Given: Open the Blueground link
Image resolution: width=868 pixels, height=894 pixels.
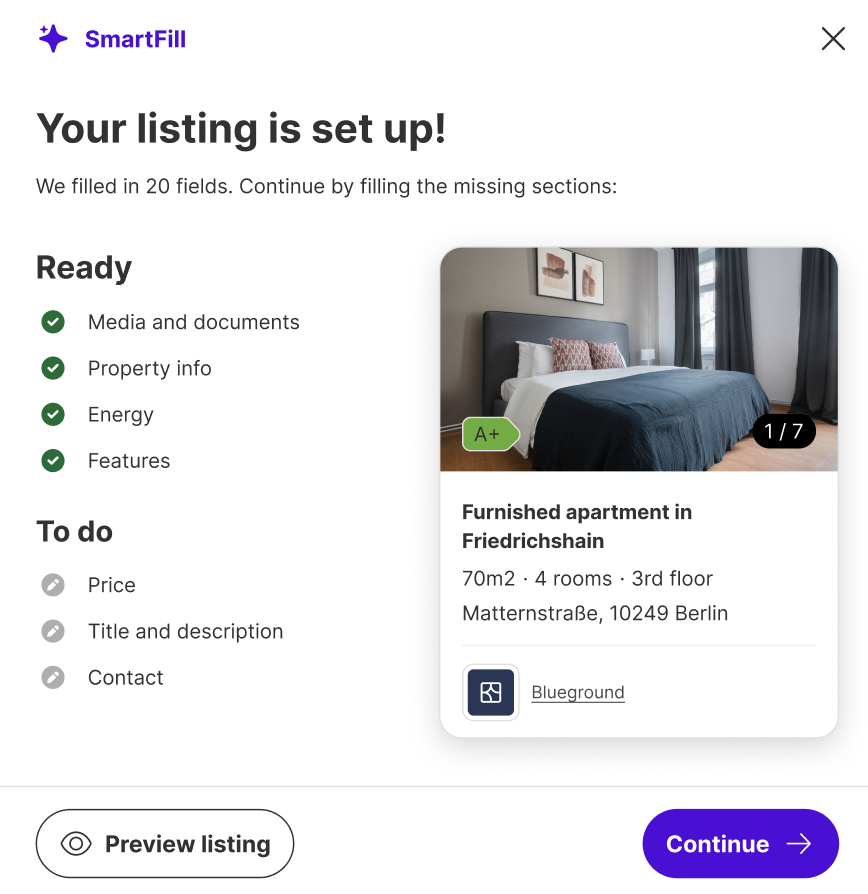Looking at the screenshot, I should (x=578, y=692).
